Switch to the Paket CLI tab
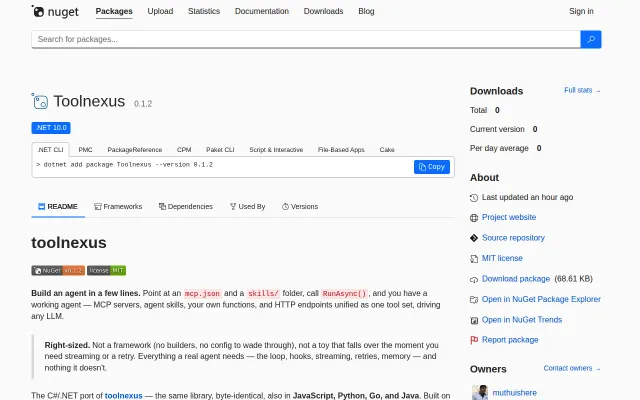Image resolution: width=640 pixels, height=400 pixels. (220, 150)
